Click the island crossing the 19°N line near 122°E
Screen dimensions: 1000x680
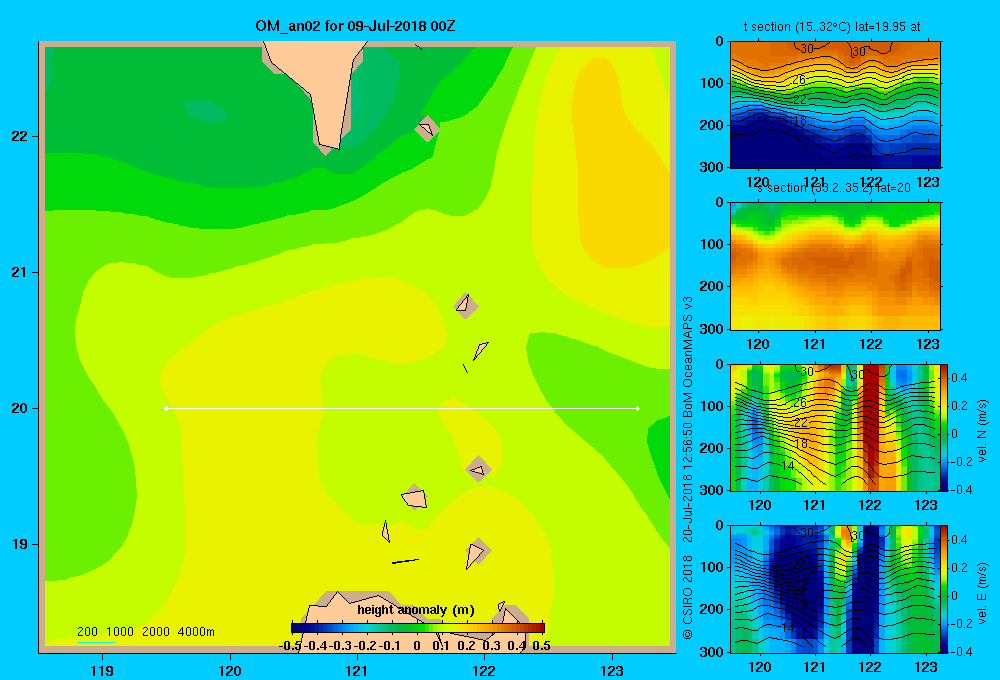476,552
